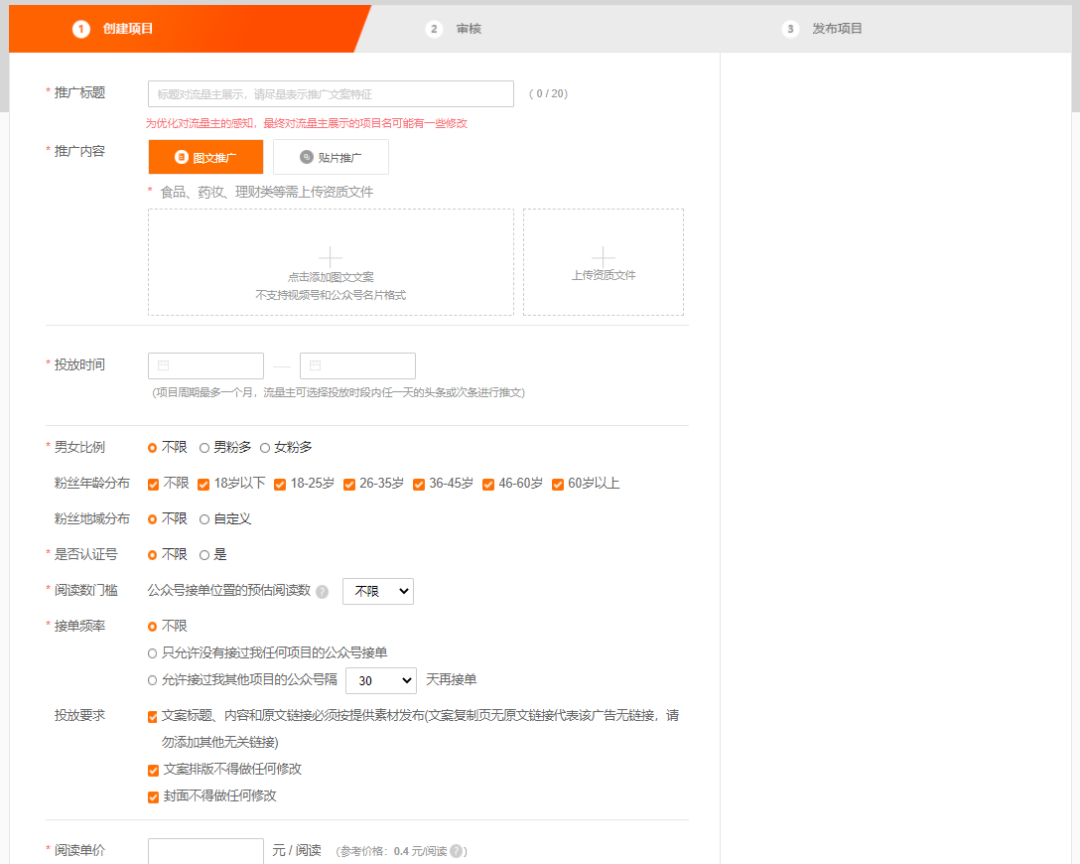The image size is (1080, 864).
Task: Select 不限 for 是否认证号
Action: pyautogui.click(x=152, y=555)
